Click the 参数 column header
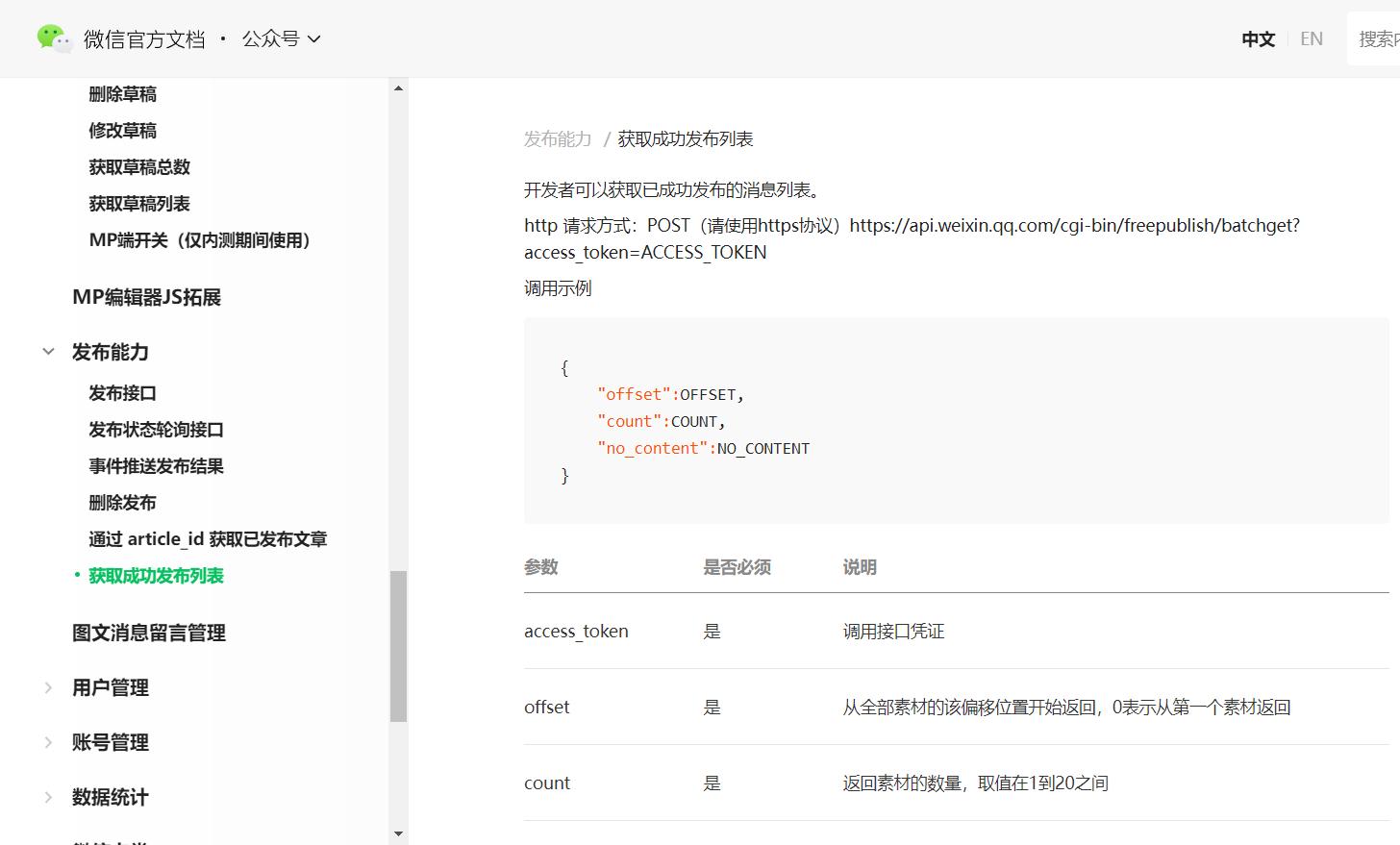The height and width of the screenshot is (845, 1400). tap(541, 567)
